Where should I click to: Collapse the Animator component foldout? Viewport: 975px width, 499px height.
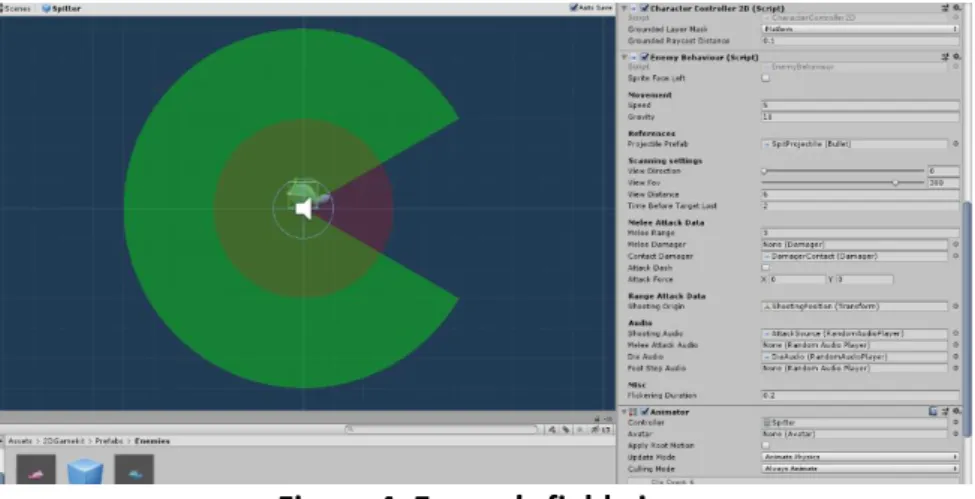point(625,411)
